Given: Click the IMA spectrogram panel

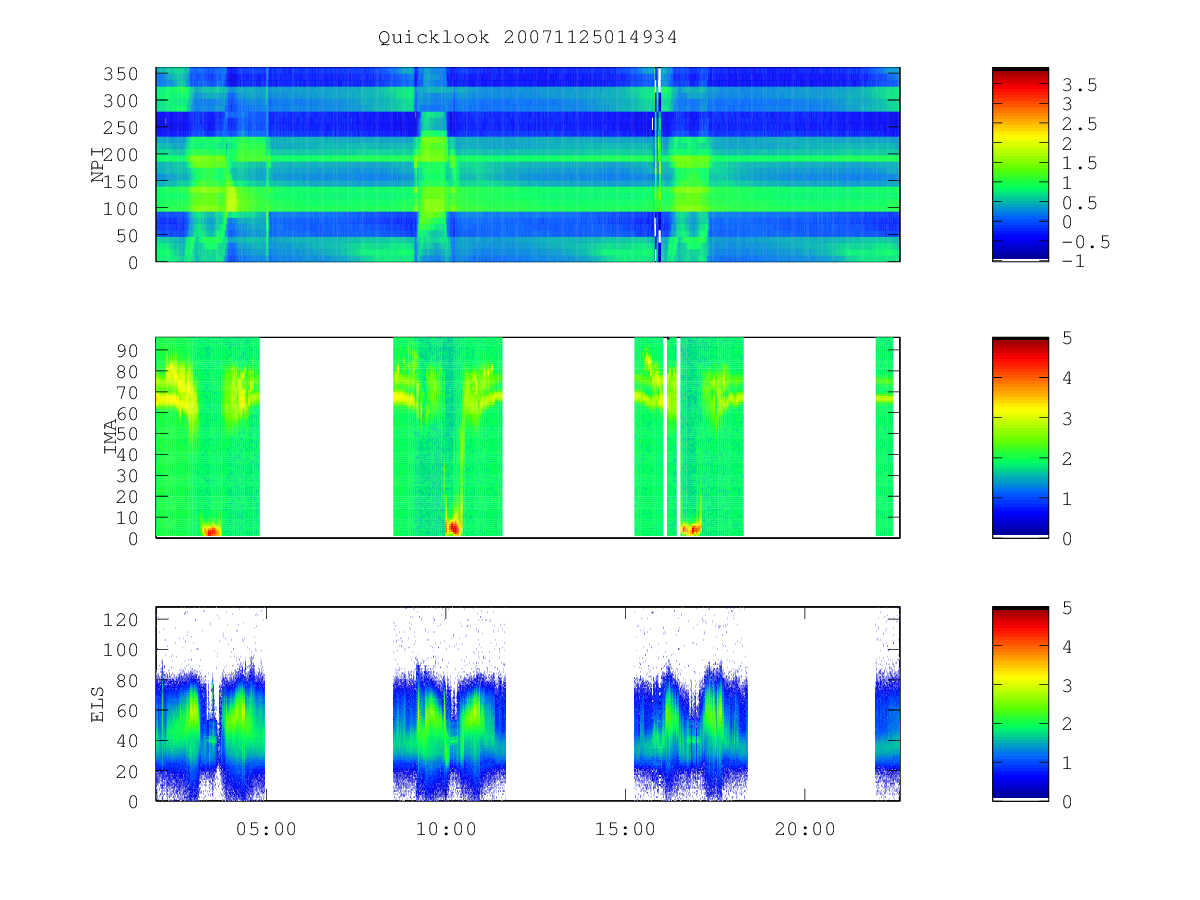Looking at the screenshot, I should coord(528,437).
